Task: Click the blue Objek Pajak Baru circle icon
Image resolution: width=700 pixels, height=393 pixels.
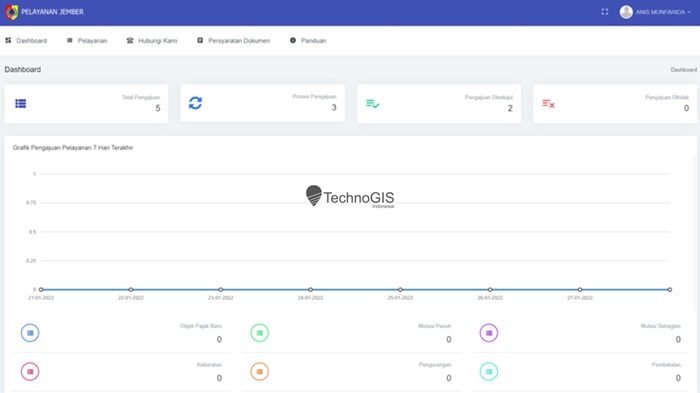Action: point(30,333)
